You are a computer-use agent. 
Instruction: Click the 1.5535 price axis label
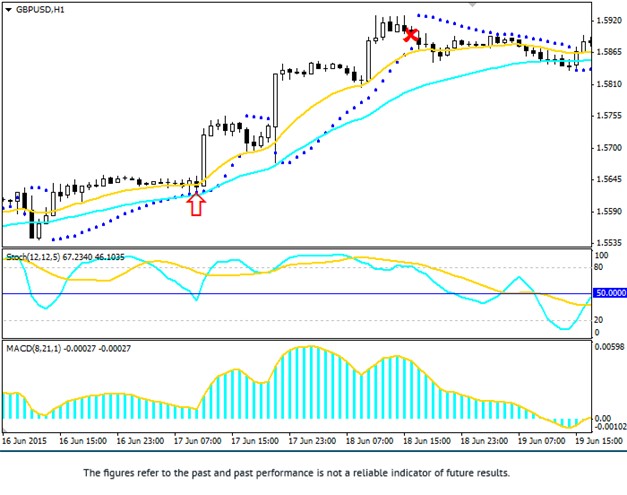tap(609, 243)
